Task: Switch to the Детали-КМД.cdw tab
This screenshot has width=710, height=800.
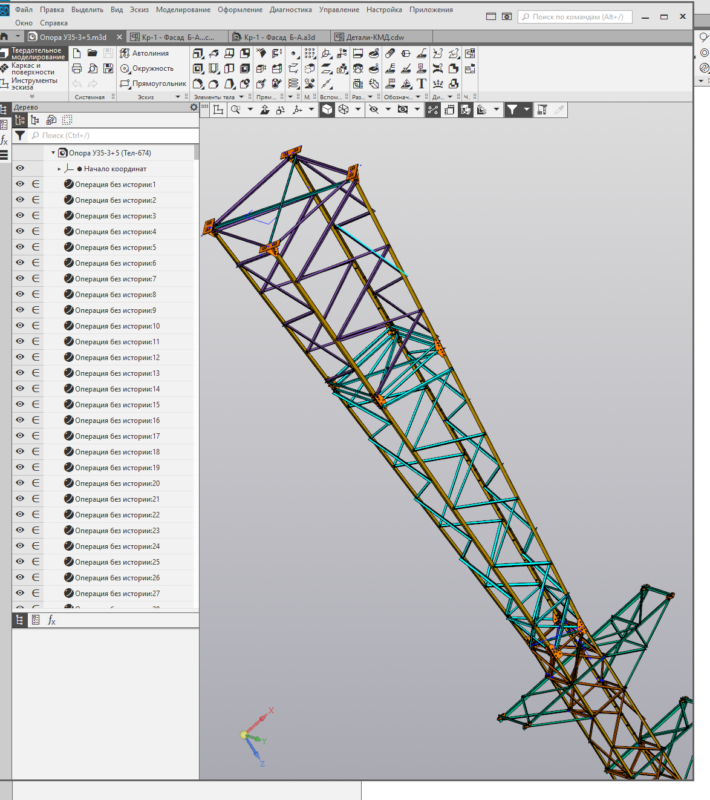Action: (374, 36)
